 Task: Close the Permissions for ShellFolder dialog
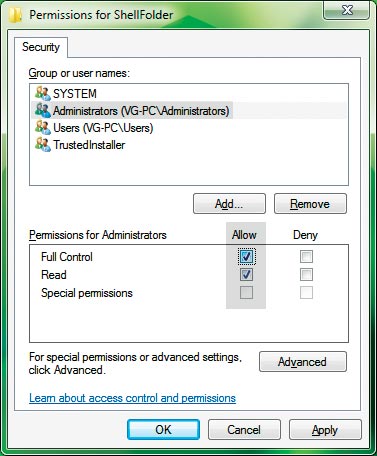click(x=347, y=10)
